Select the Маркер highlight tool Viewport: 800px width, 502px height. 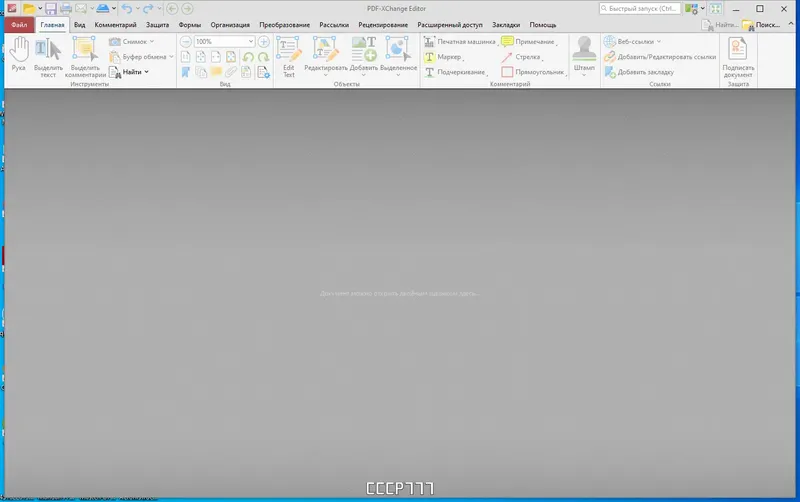coord(443,57)
